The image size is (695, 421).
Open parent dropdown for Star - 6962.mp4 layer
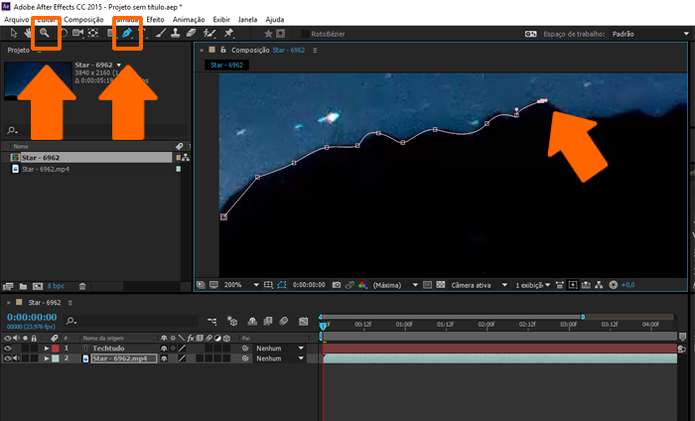pos(279,359)
